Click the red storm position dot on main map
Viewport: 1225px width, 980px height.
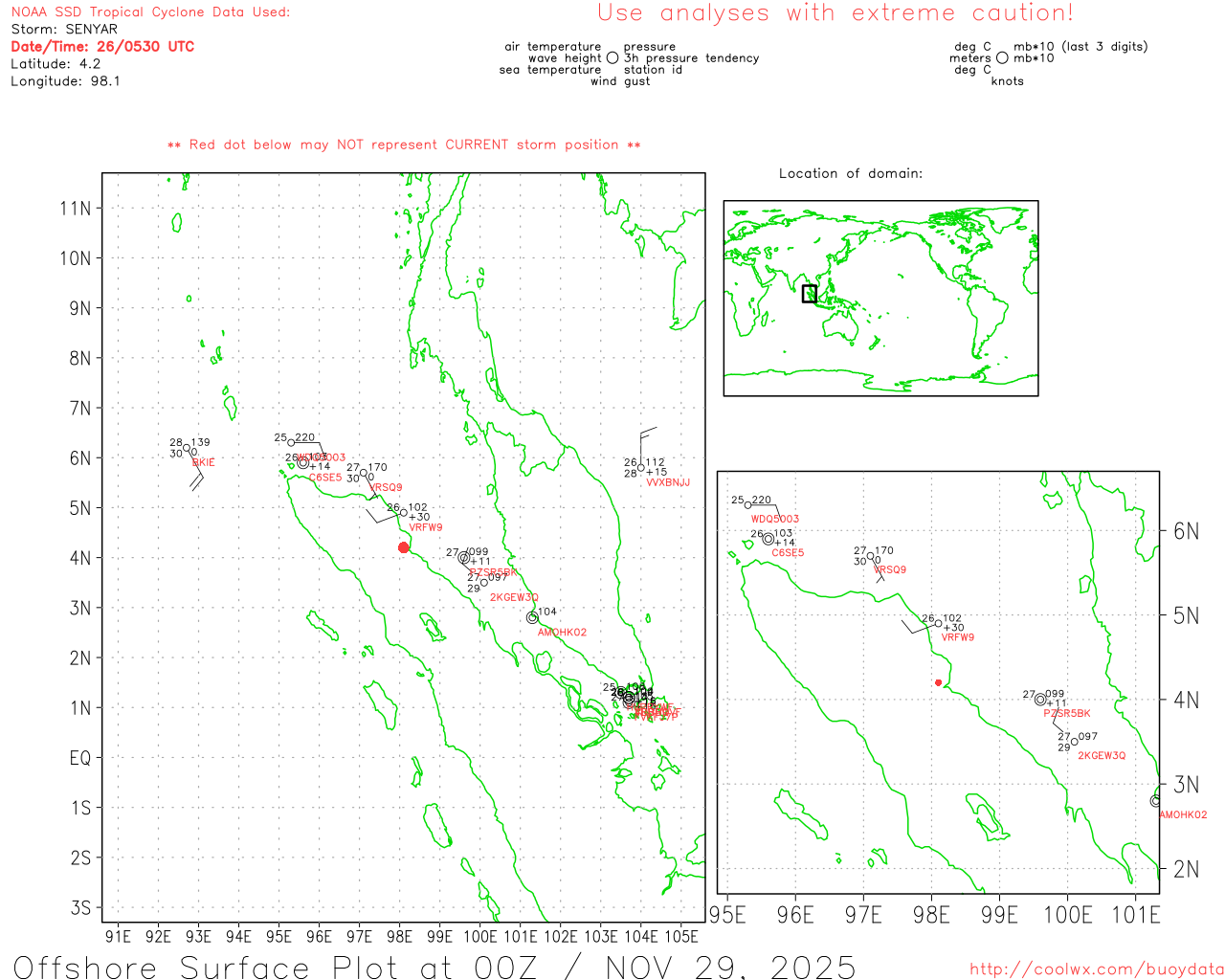click(404, 547)
